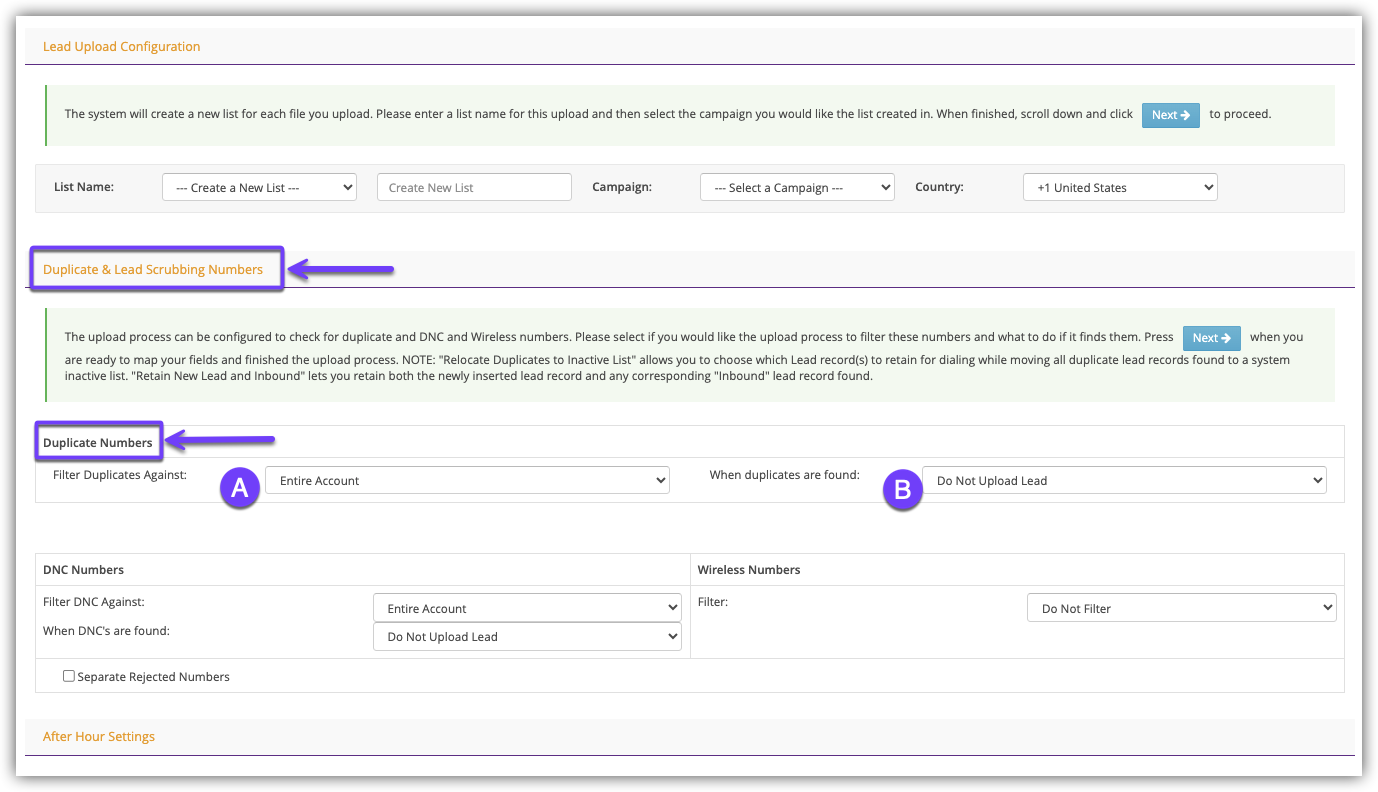Click the Create New List text field

click(474, 188)
